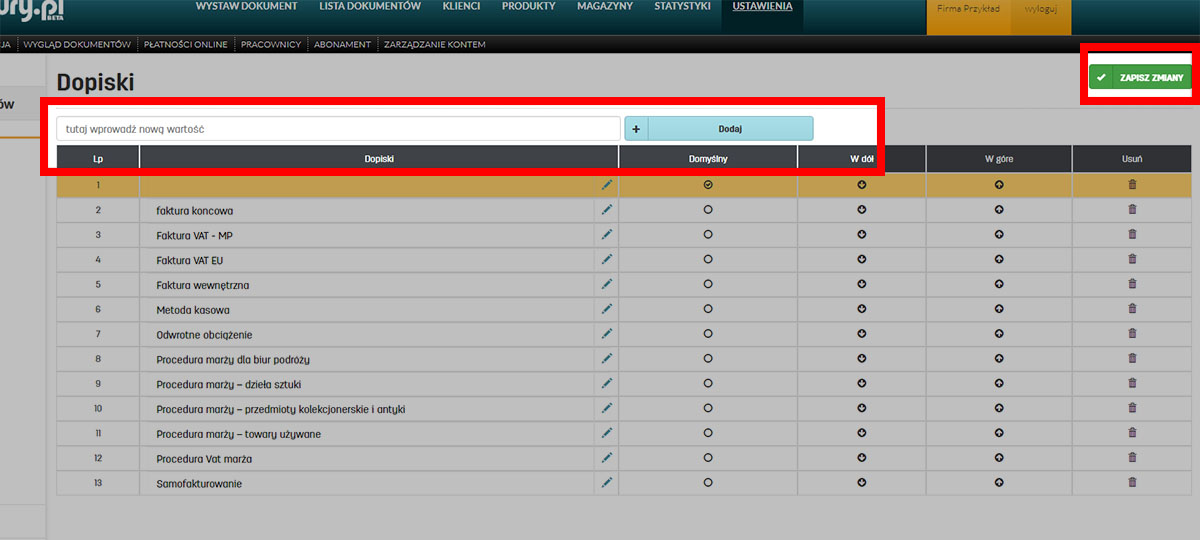Go to the 'Statystyki' menu item
Image resolution: width=1200 pixels, height=540 pixels.
(683, 7)
